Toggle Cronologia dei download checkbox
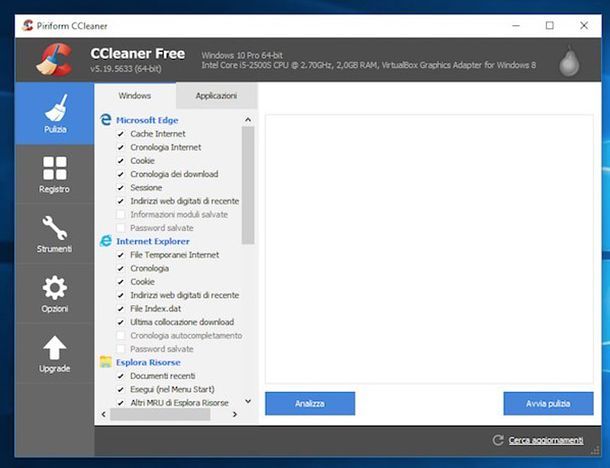 pyautogui.click(x=121, y=174)
